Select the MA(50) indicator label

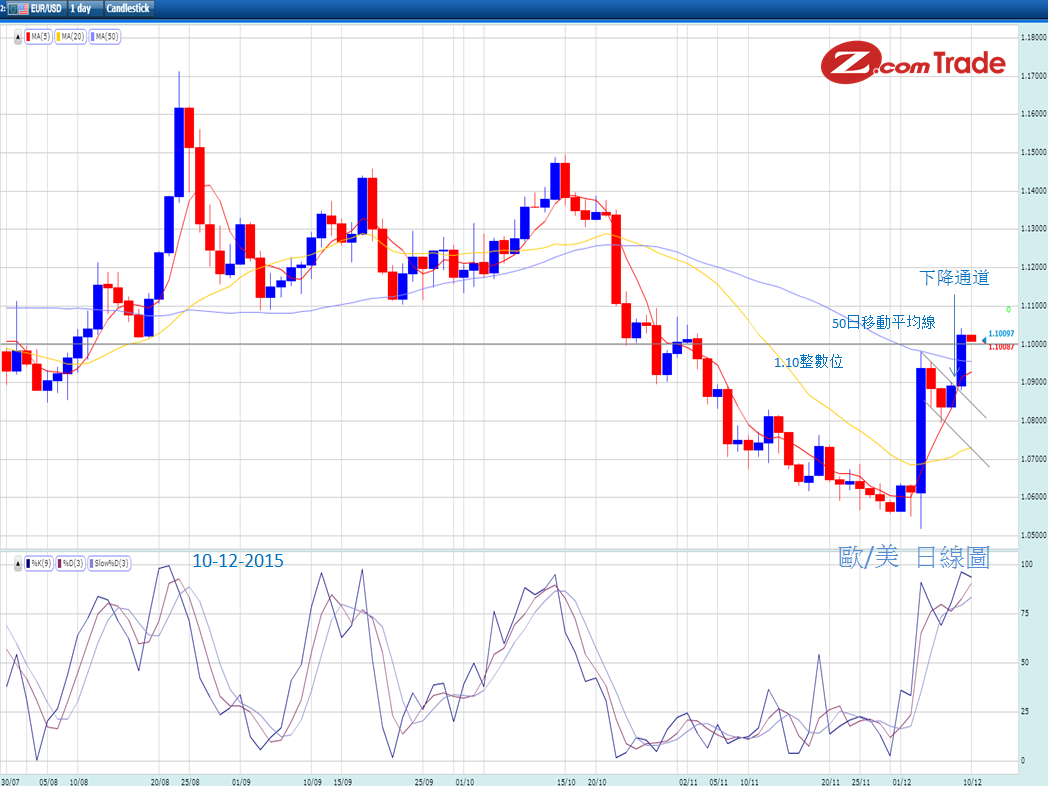tap(104, 37)
